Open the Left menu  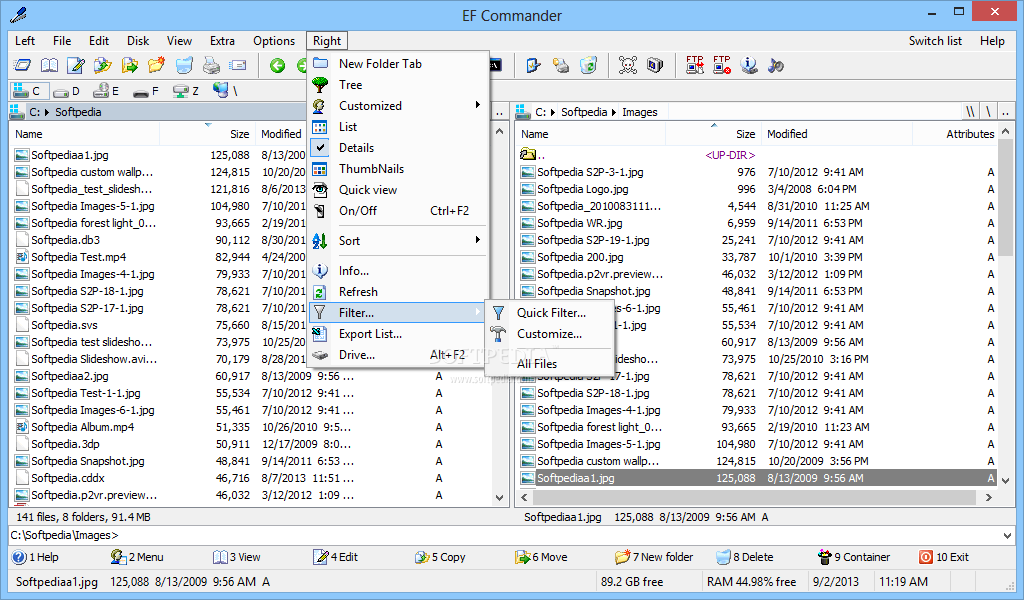[x=25, y=40]
